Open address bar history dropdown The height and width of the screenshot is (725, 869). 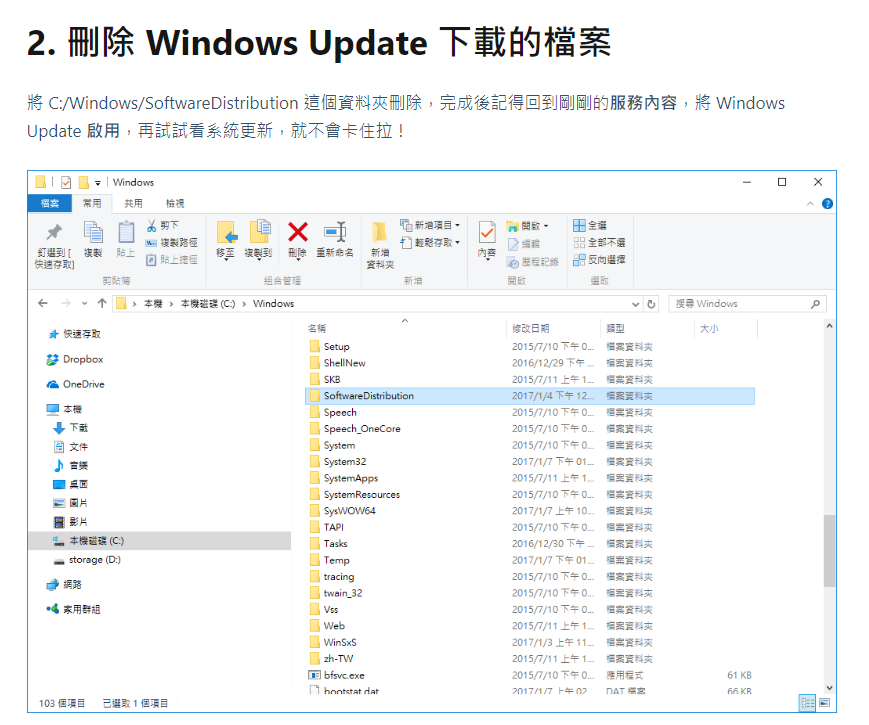(635, 304)
